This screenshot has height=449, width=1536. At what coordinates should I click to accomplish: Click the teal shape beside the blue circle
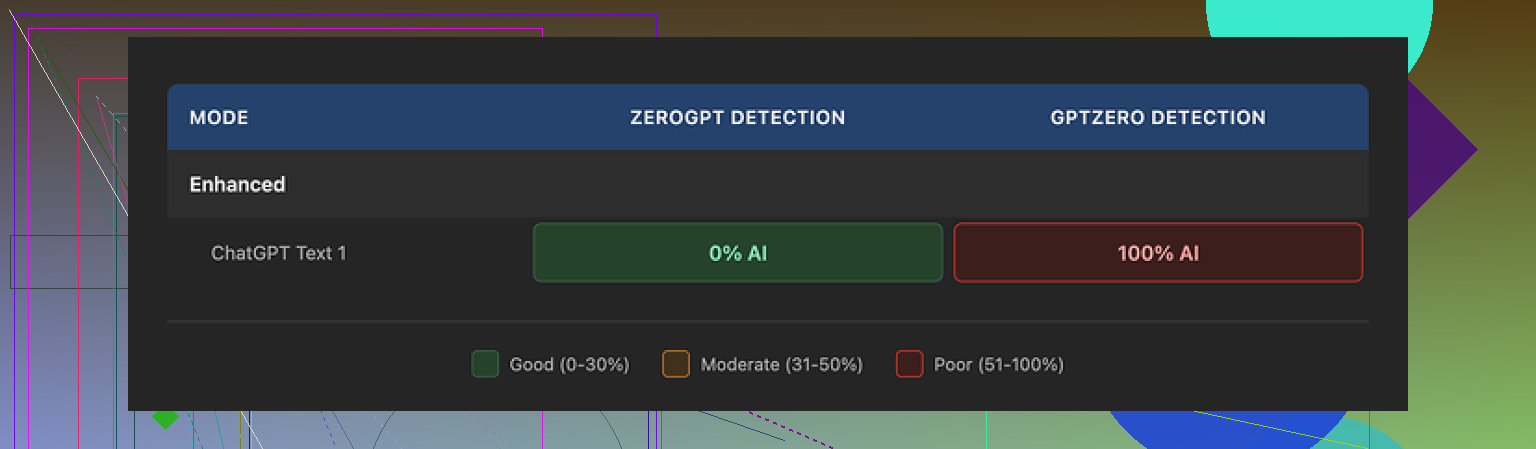pyautogui.click(x=1375, y=436)
